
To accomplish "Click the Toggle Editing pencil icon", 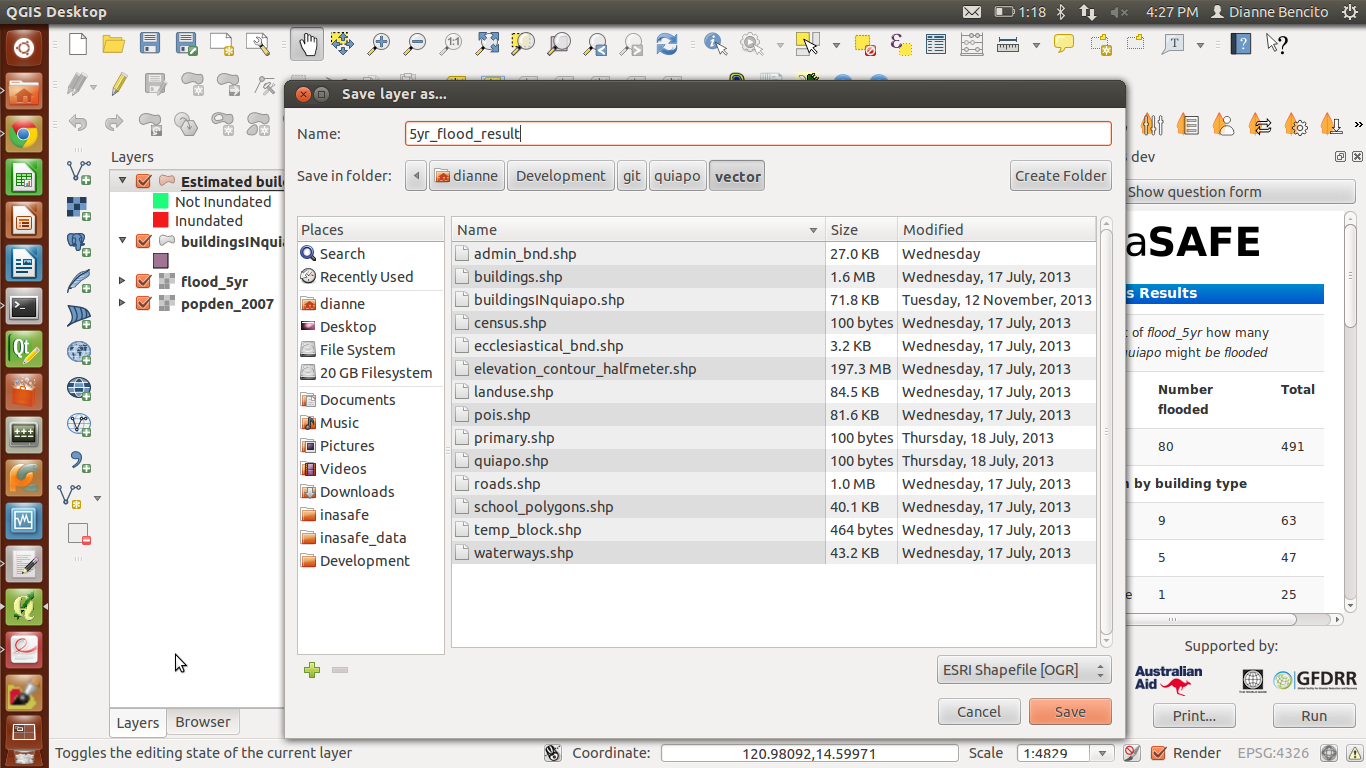I will (119, 84).
